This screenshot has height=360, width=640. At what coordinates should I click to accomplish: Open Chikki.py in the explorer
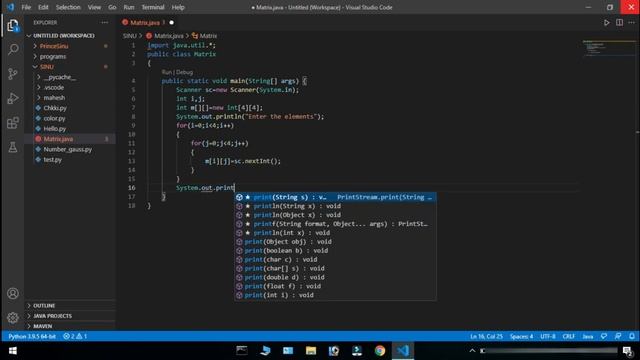(x=55, y=108)
